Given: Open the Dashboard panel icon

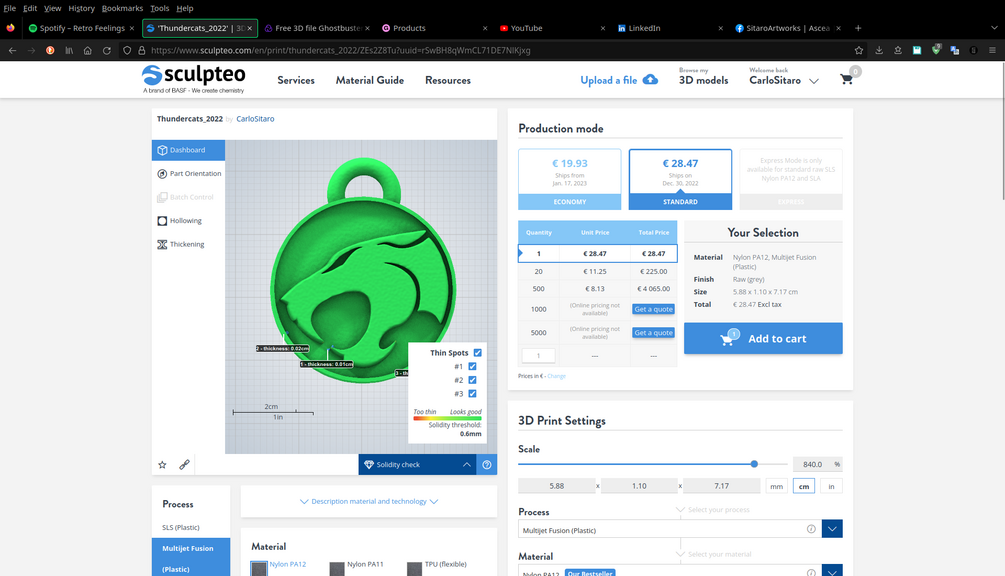Looking at the screenshot, I should (162, 150).
